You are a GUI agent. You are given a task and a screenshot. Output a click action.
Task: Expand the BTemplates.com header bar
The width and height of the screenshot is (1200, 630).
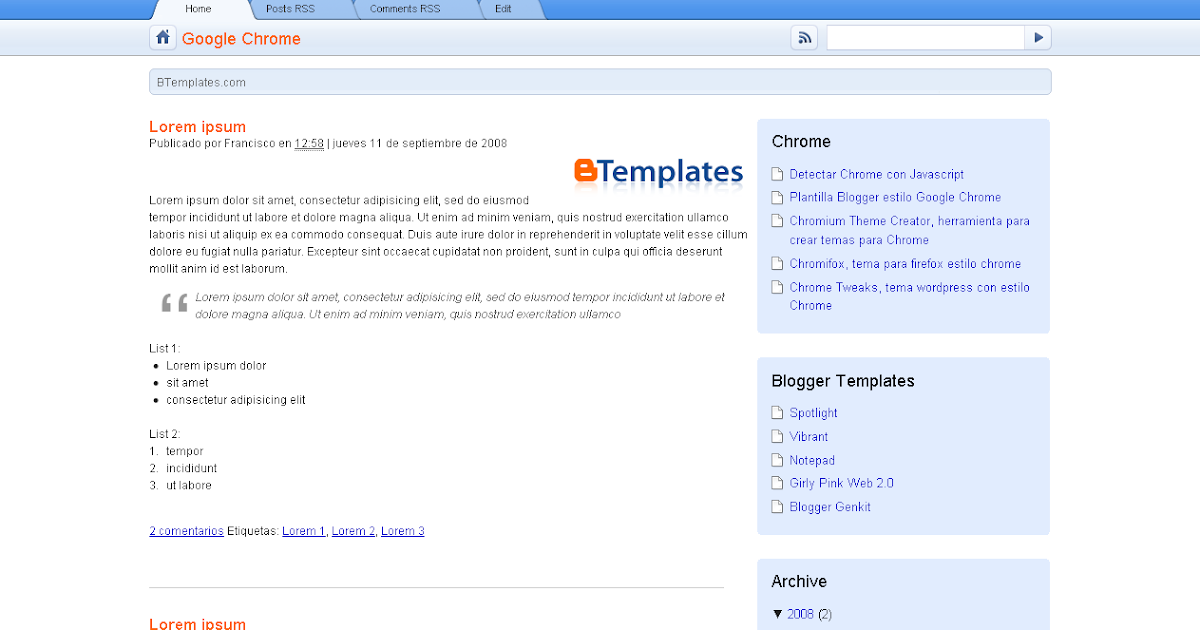(x=600, y=81)
